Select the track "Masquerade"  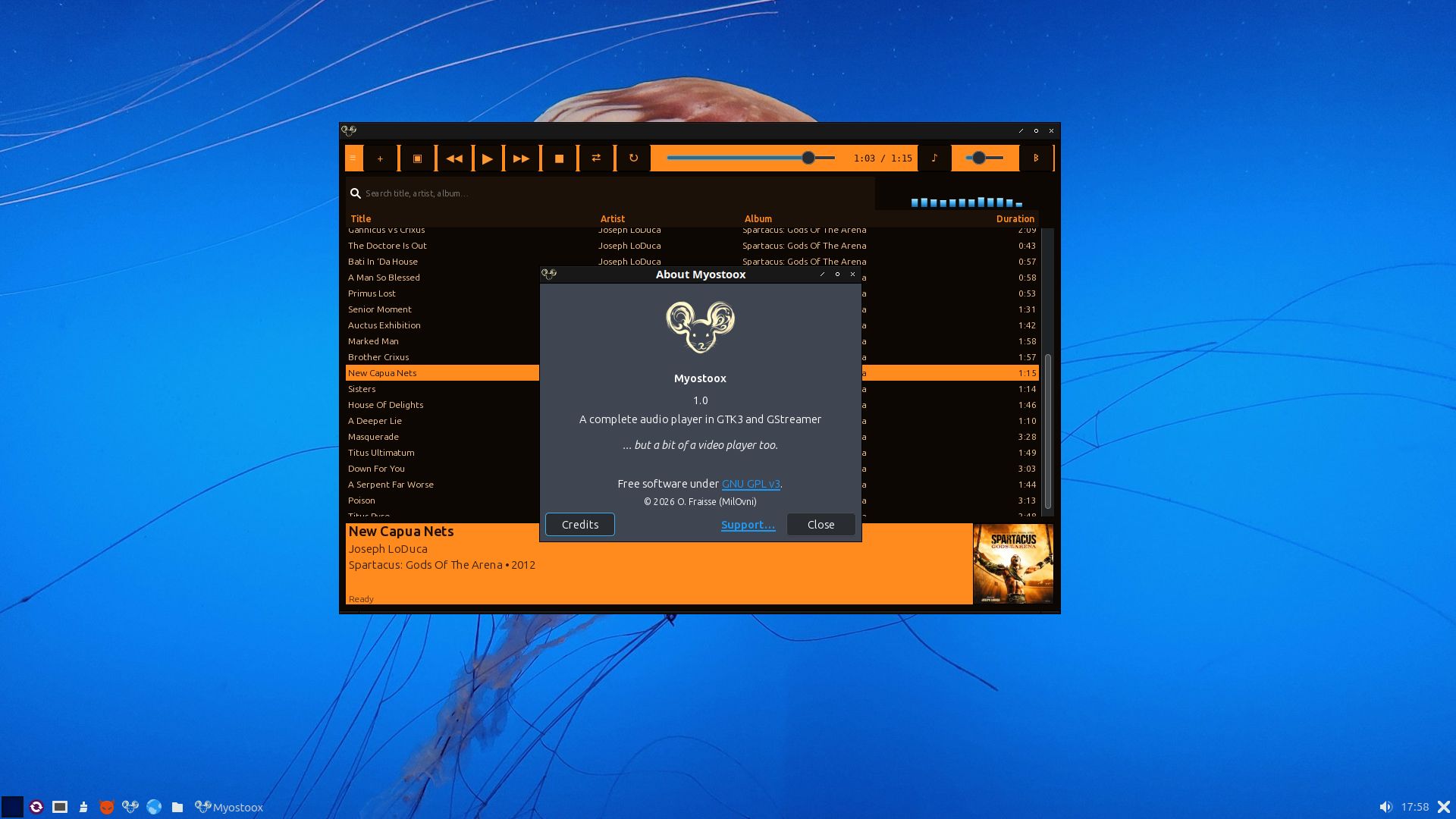[x=442, y=437]
